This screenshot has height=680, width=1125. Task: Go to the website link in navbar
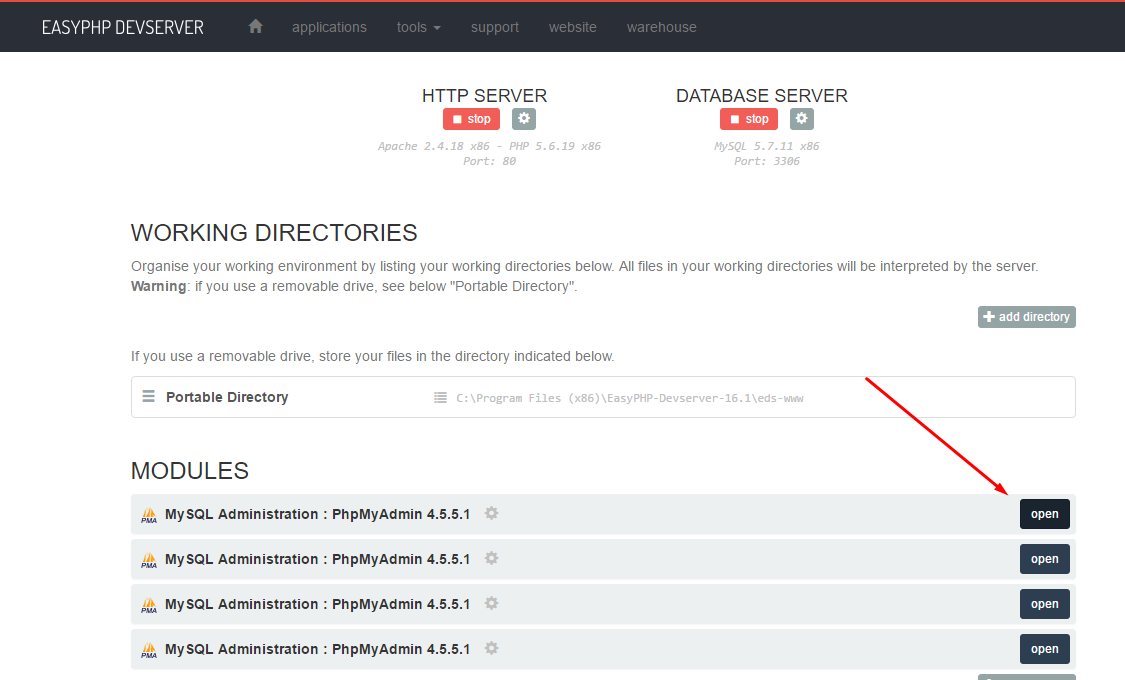click(x=573, y=27)
